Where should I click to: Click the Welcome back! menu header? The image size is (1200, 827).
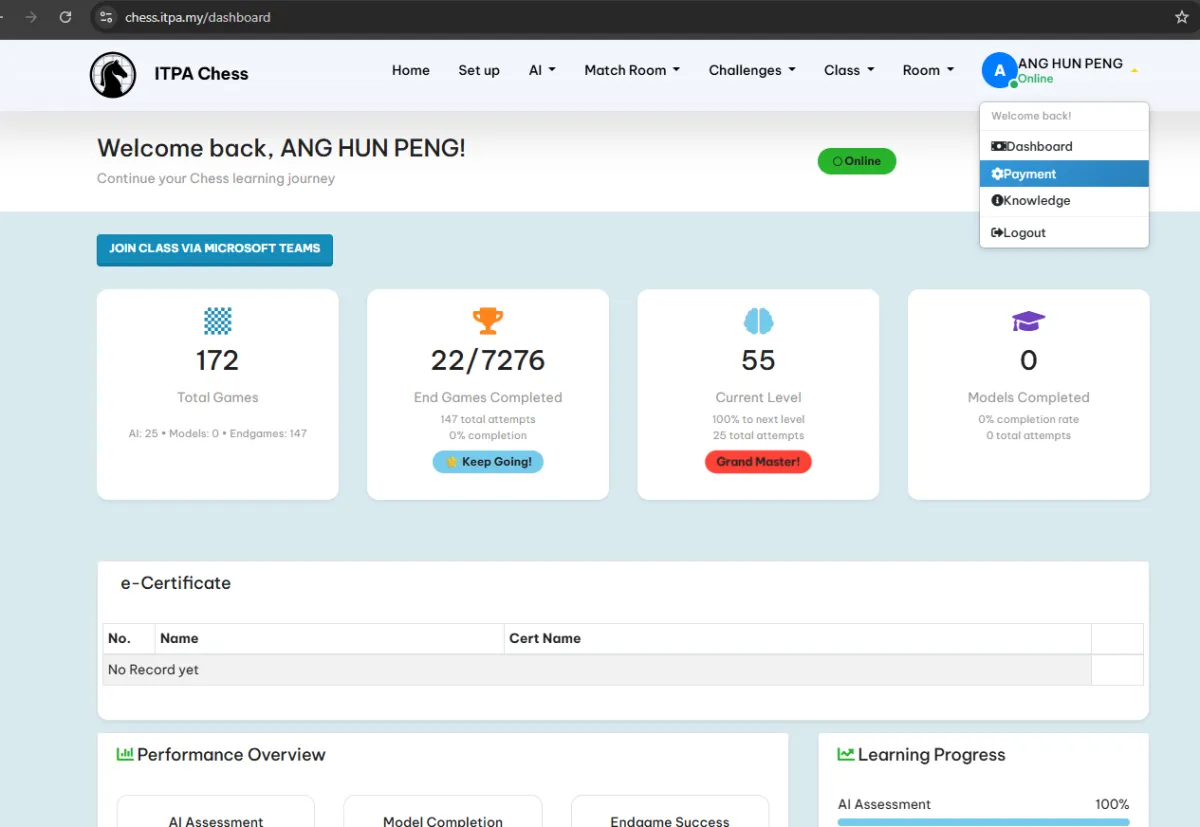point(1031,116)
